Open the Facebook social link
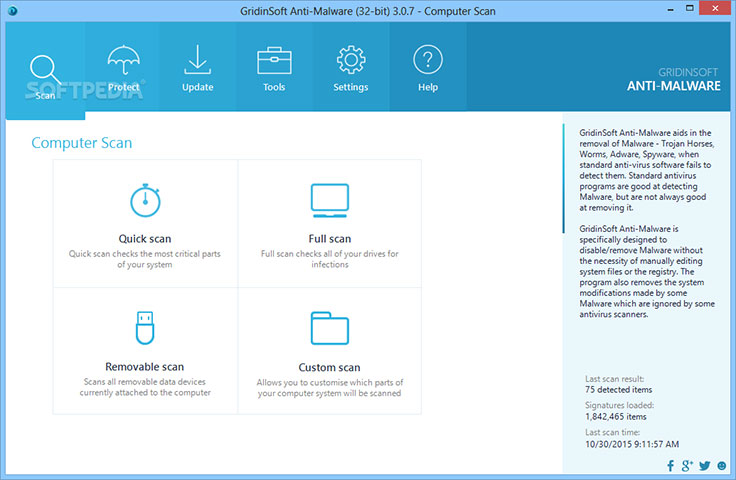736x480 pixels. pos(670,465)
